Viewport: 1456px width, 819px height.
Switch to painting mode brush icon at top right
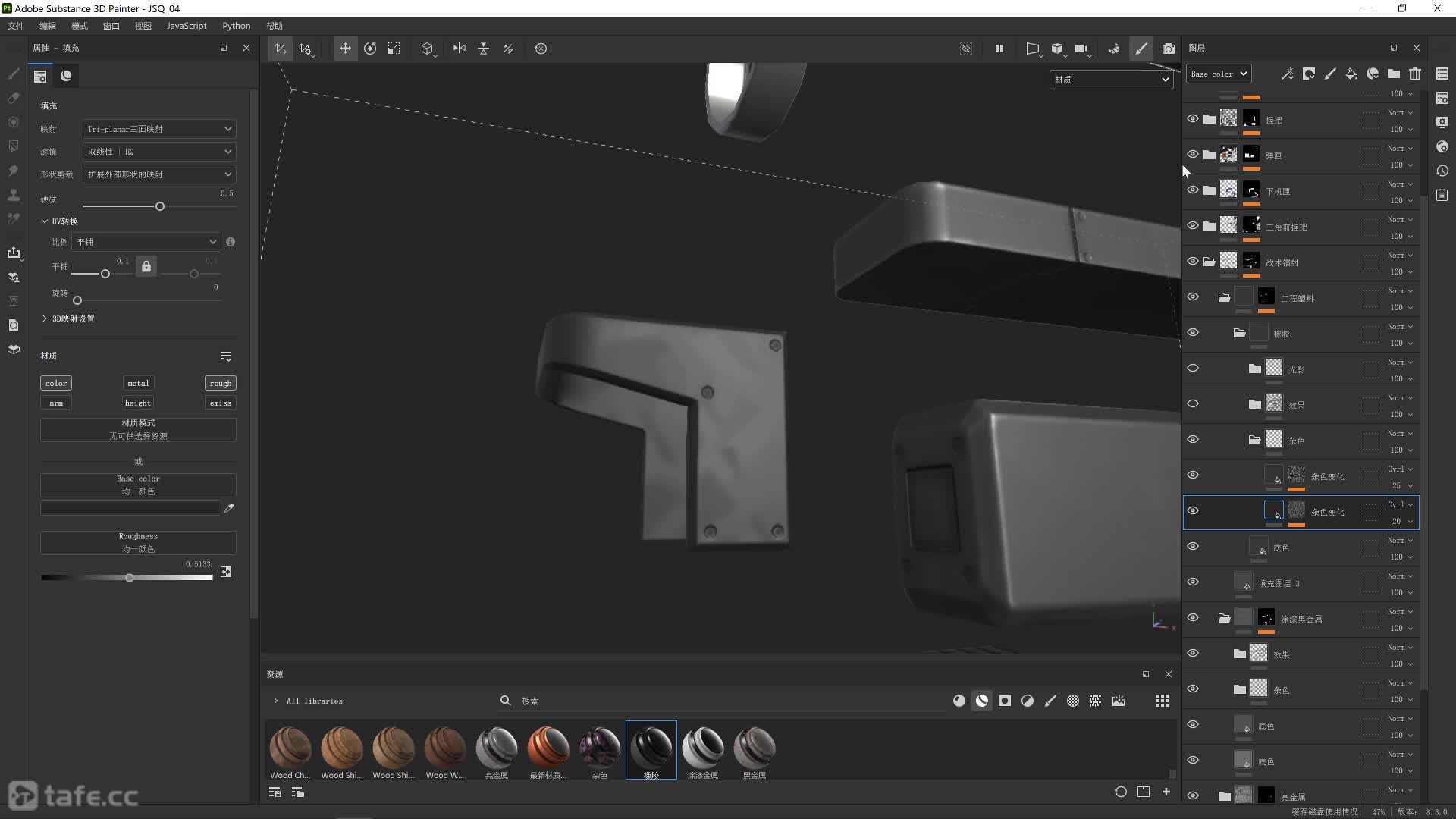point(1141,49)
